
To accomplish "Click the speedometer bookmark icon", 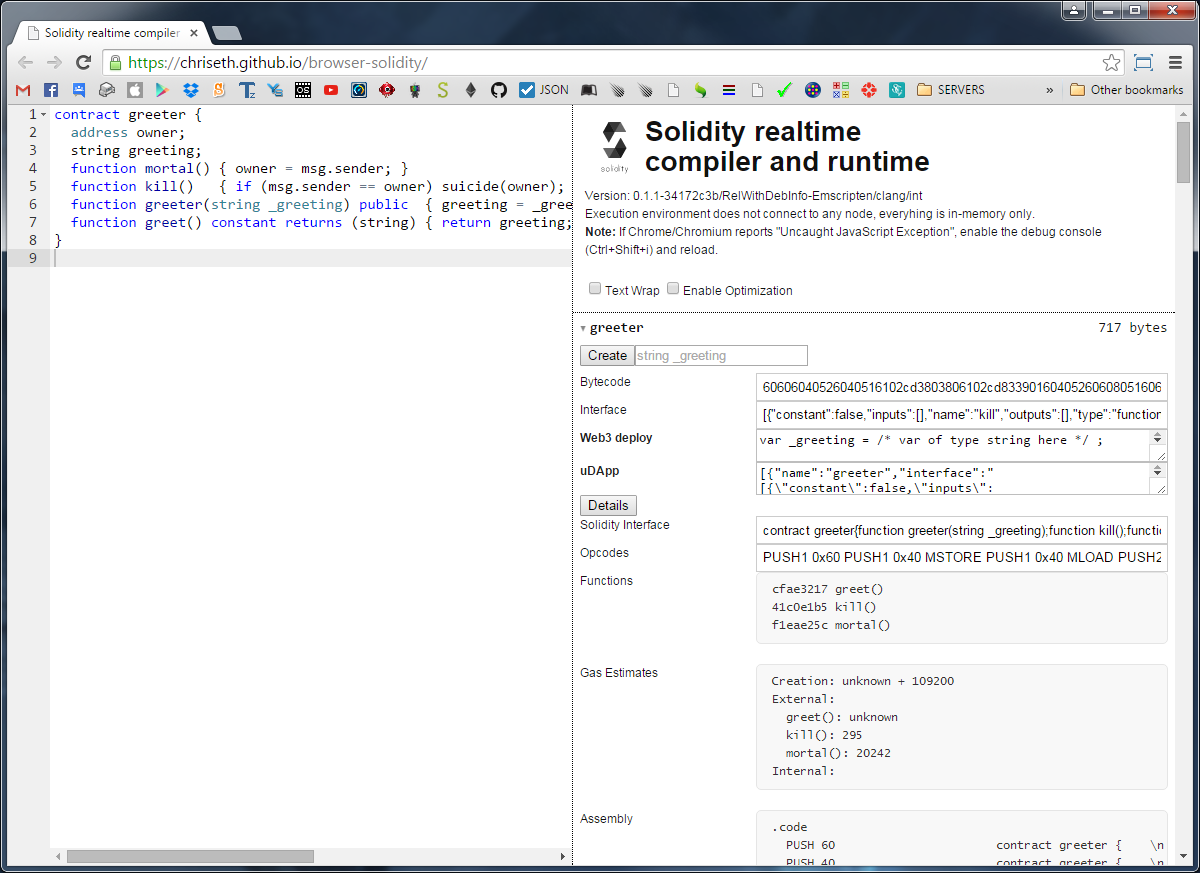I will 359,90.
